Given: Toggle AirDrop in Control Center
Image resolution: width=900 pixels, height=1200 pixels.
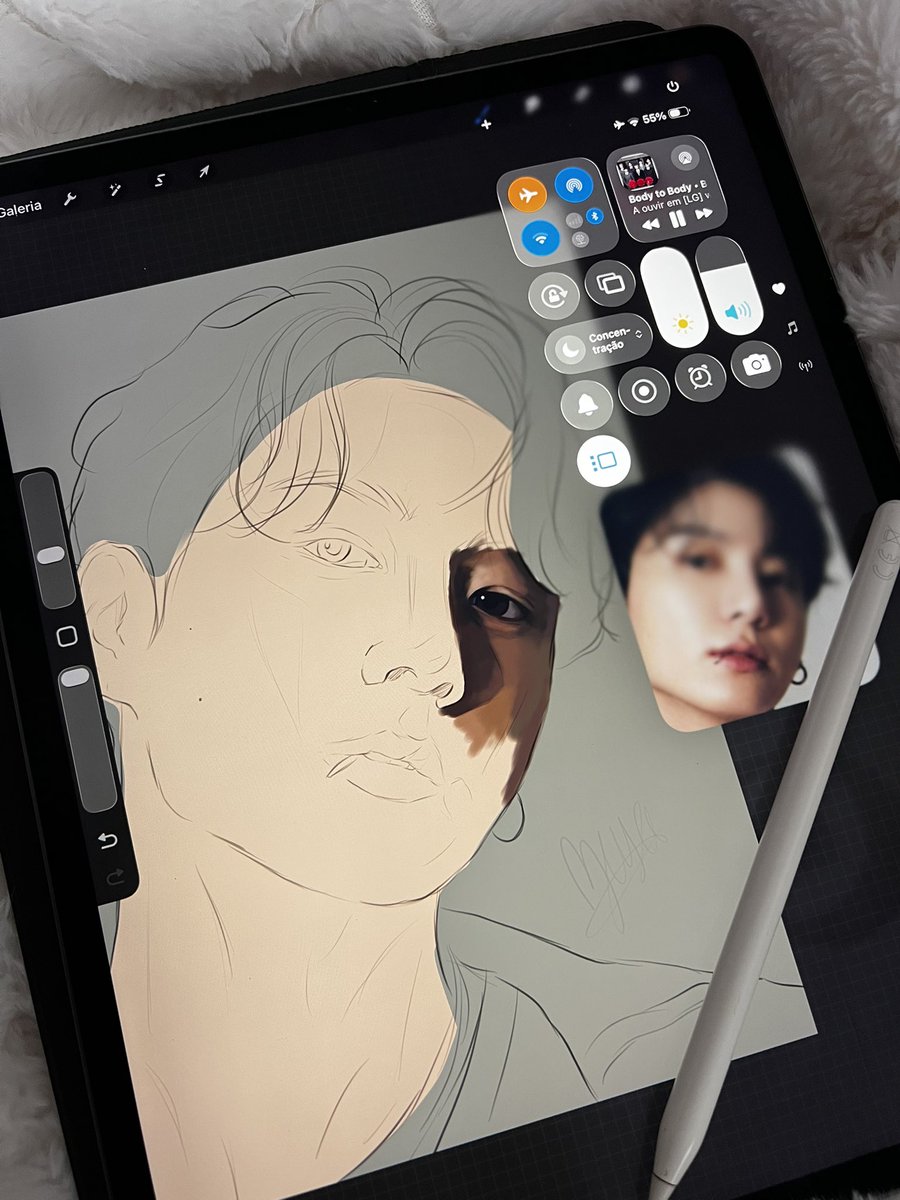Looking at the screenshot, I should (x=574, y=185).
